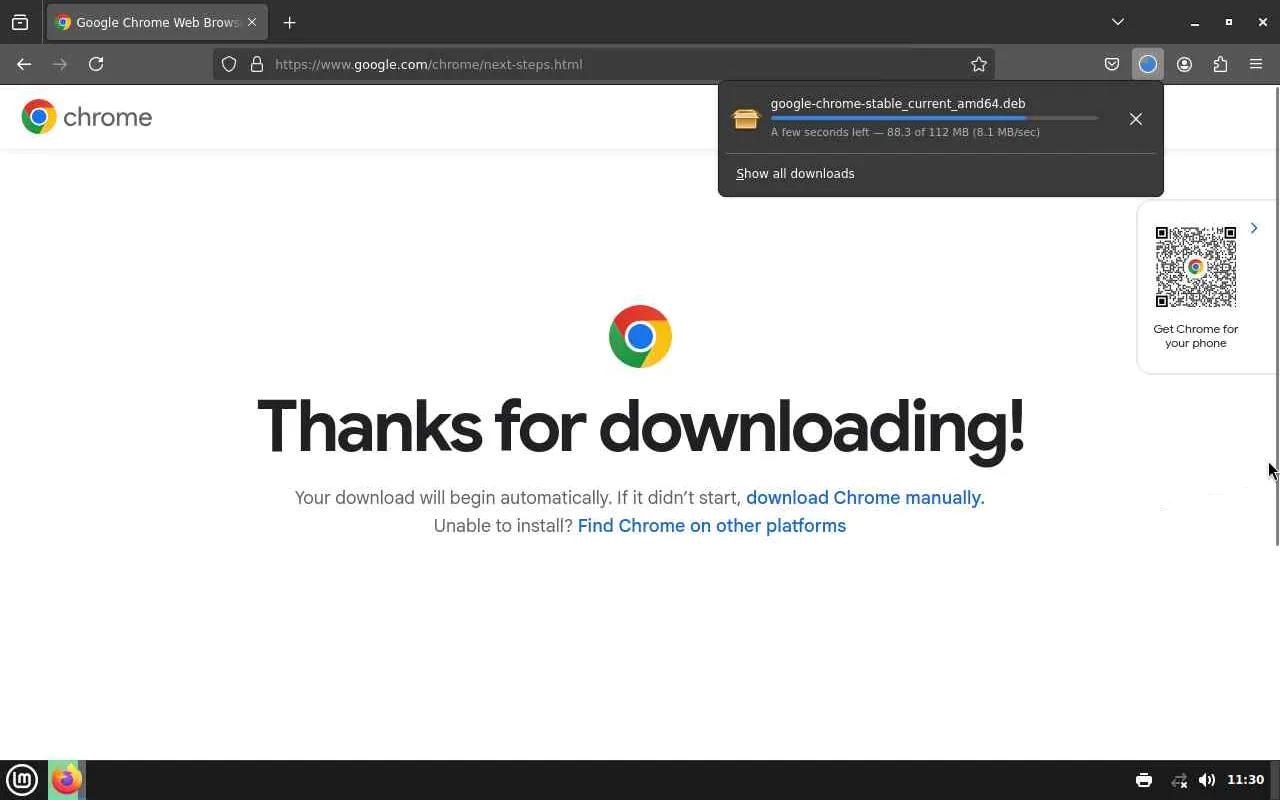Open the network connection tray icon
The height and width of the screenshot is (800, 1280).
click(1179, 780)
